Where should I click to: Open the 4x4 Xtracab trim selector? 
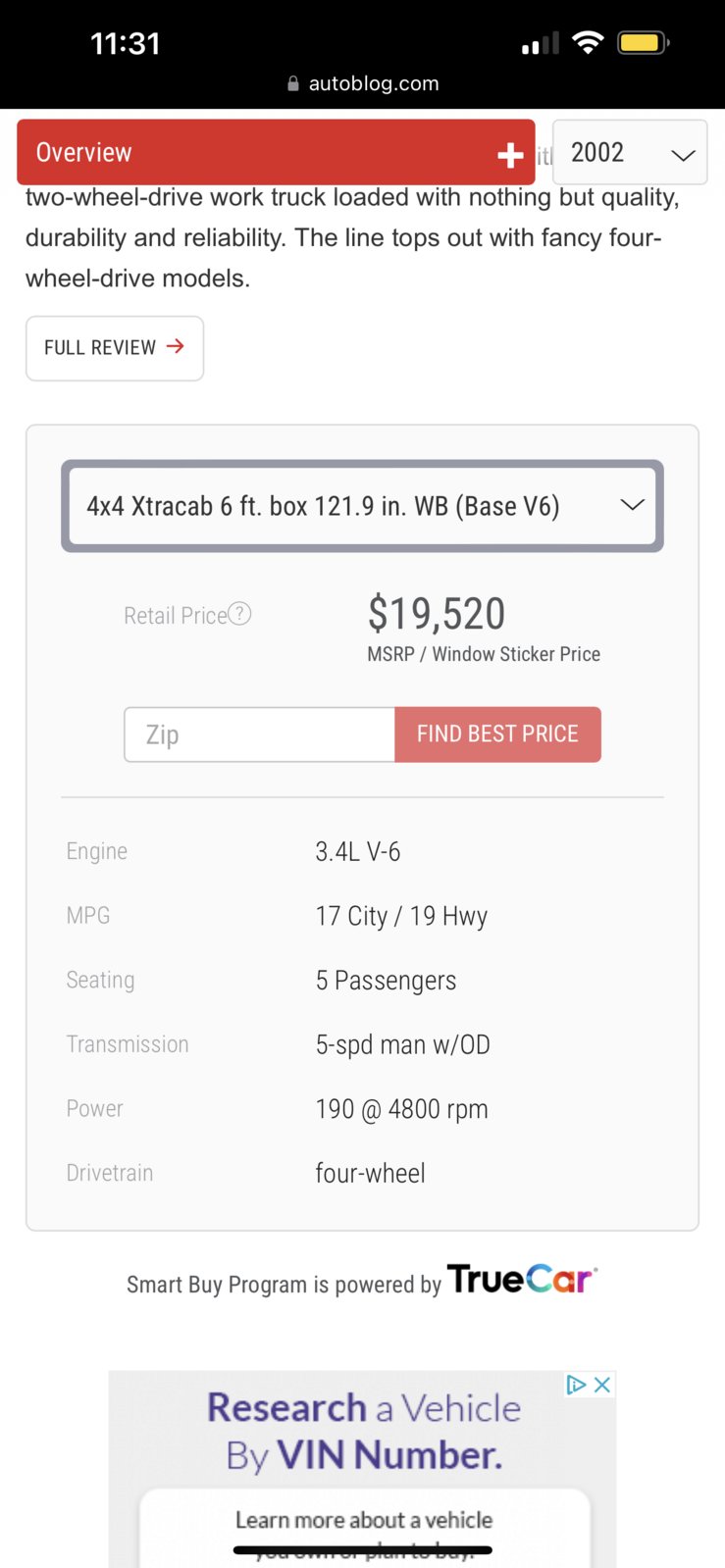point(362,506)
